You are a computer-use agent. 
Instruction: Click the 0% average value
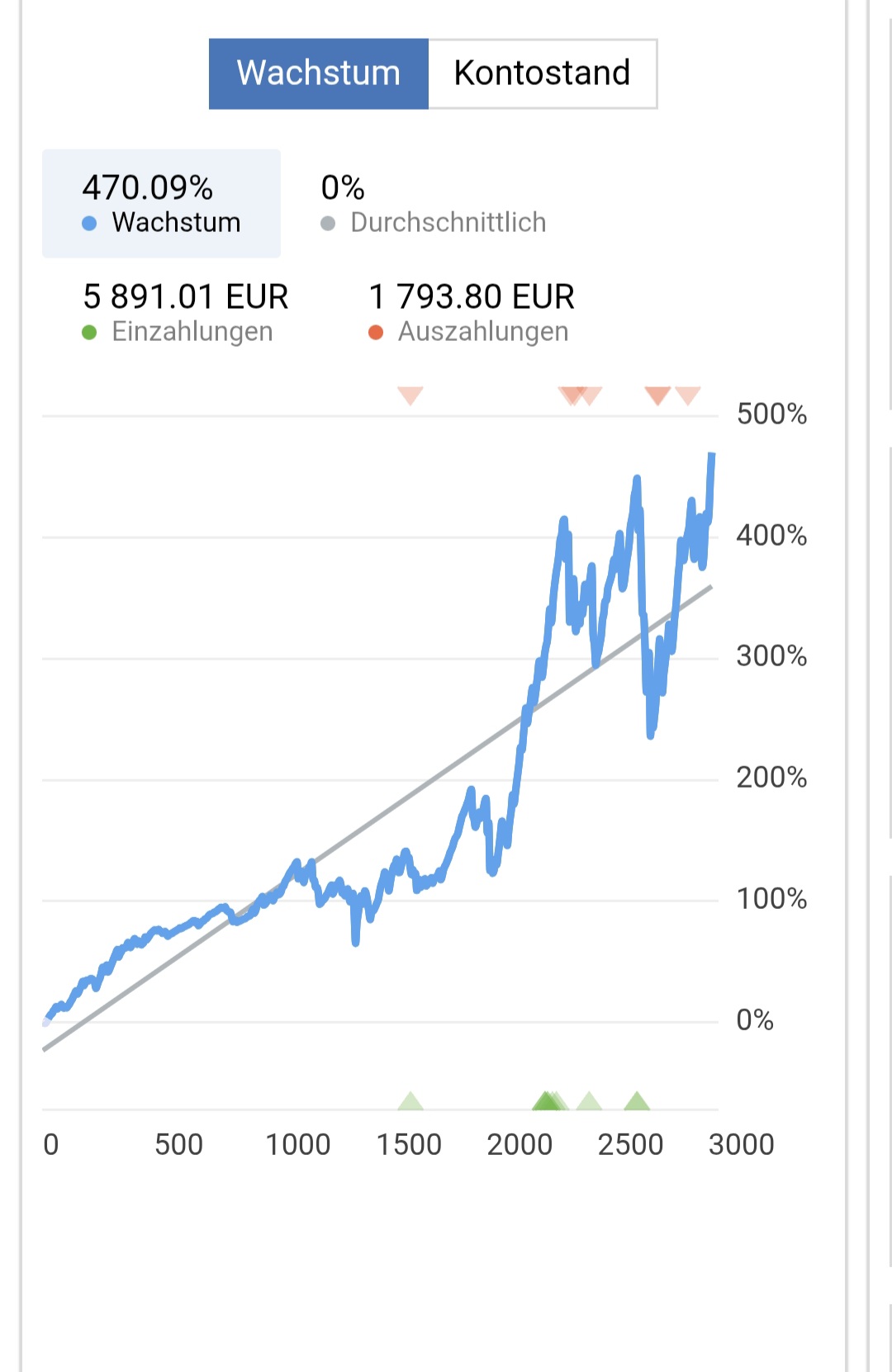point(343,187)
